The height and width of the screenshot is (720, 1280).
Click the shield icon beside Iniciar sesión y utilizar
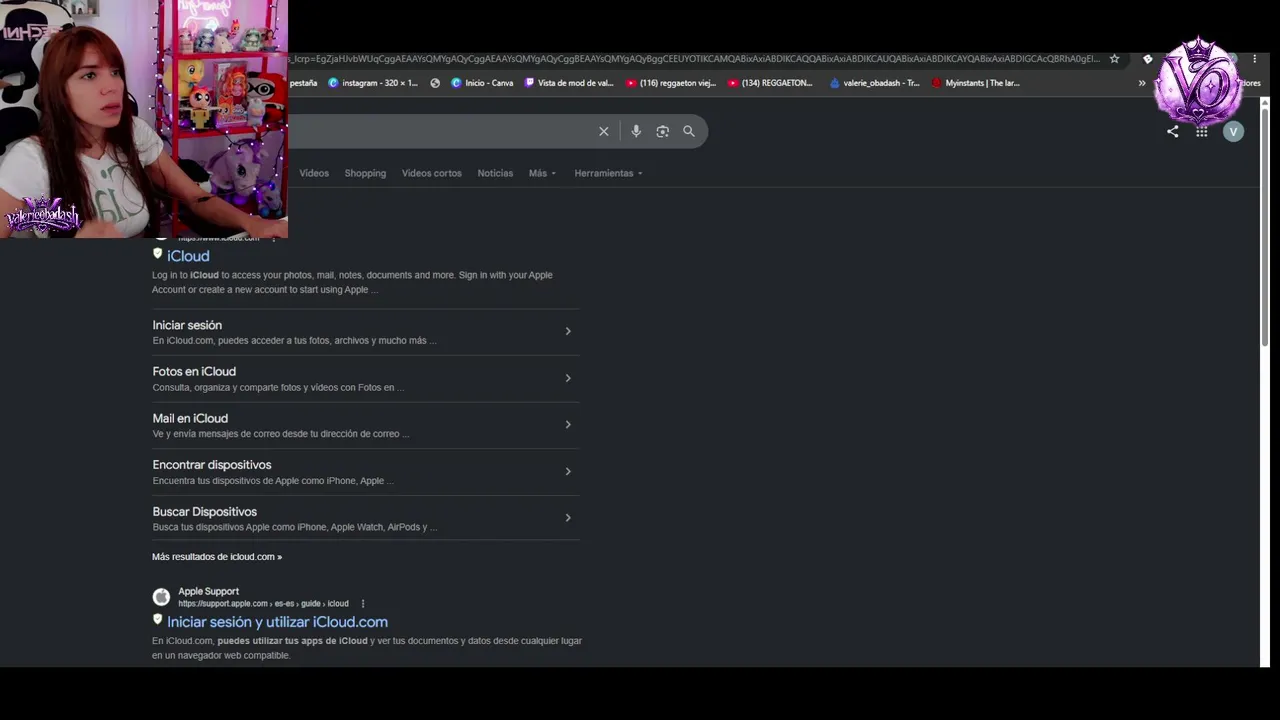(x=157, y=620)
